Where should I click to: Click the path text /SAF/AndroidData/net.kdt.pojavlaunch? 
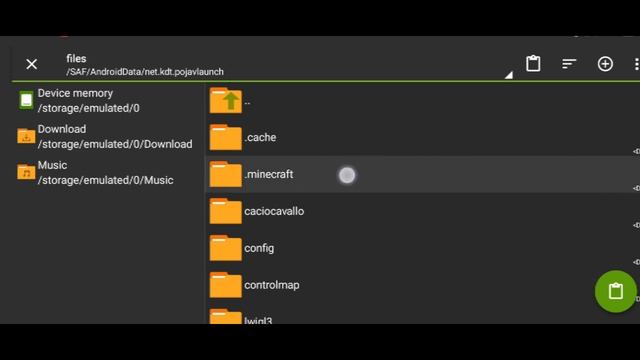145,72
